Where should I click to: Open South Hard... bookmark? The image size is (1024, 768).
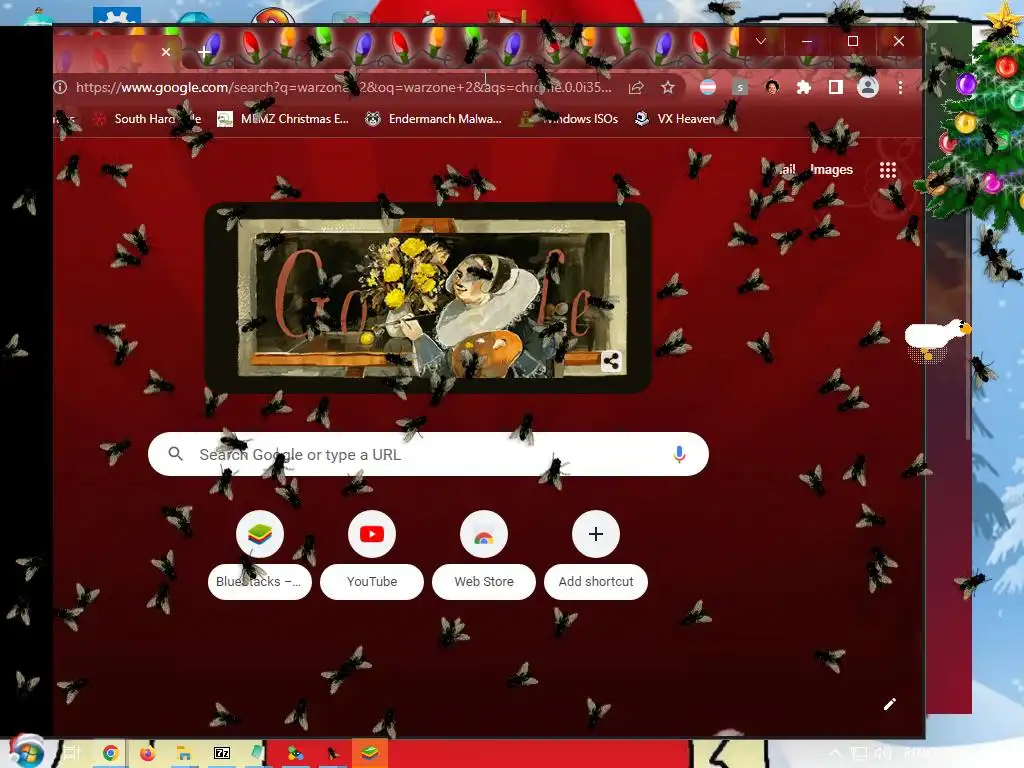(x=147, y=119)
